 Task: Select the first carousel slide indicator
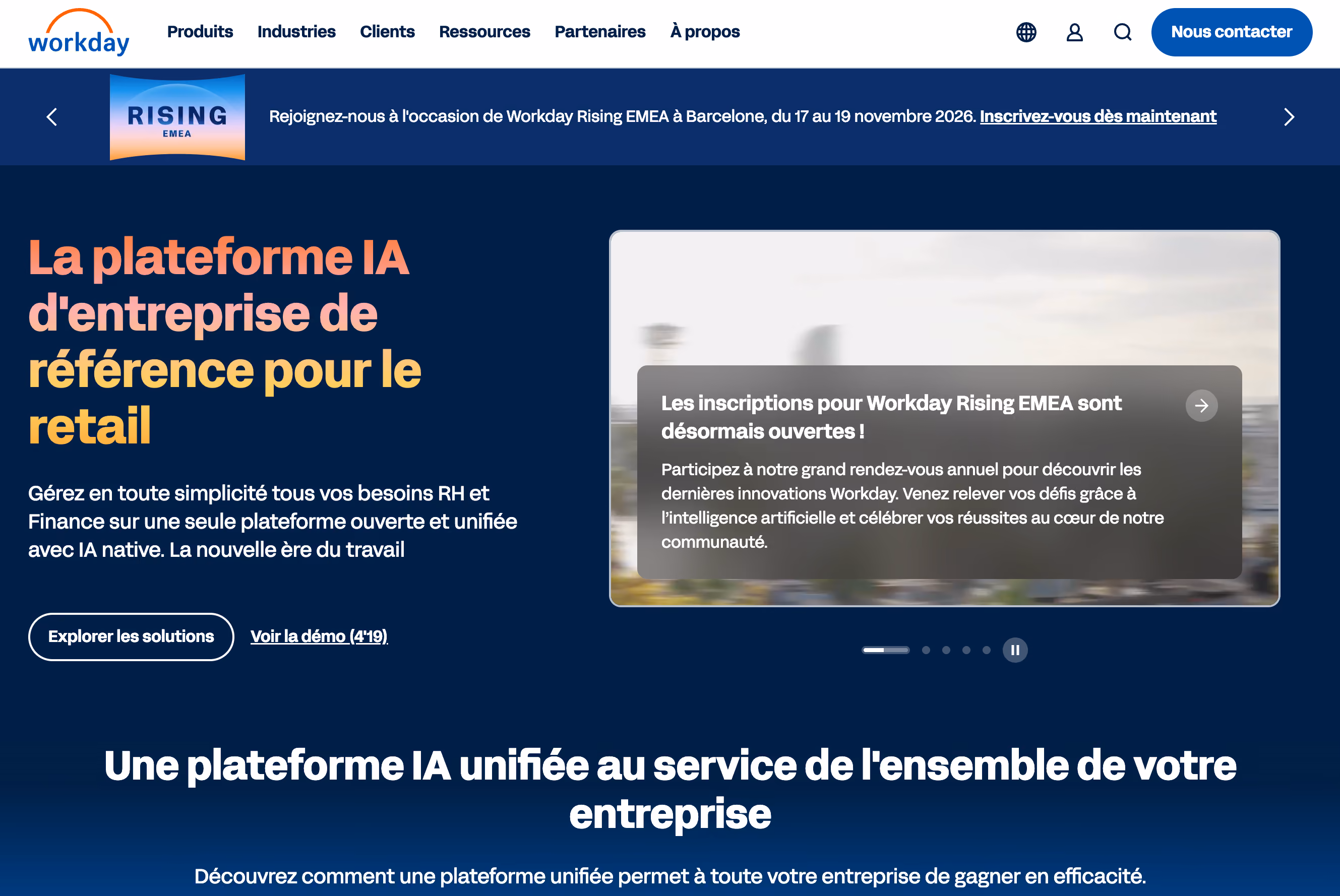[x=886, y=650]
